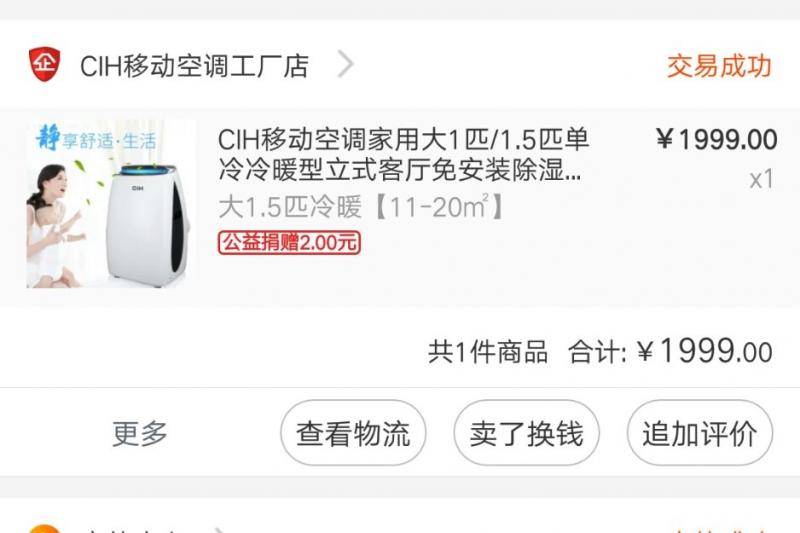Viewport: 800px width, 533px height.
Task: View shipping with 查看物流 button
Action: (x=353, y=433)
